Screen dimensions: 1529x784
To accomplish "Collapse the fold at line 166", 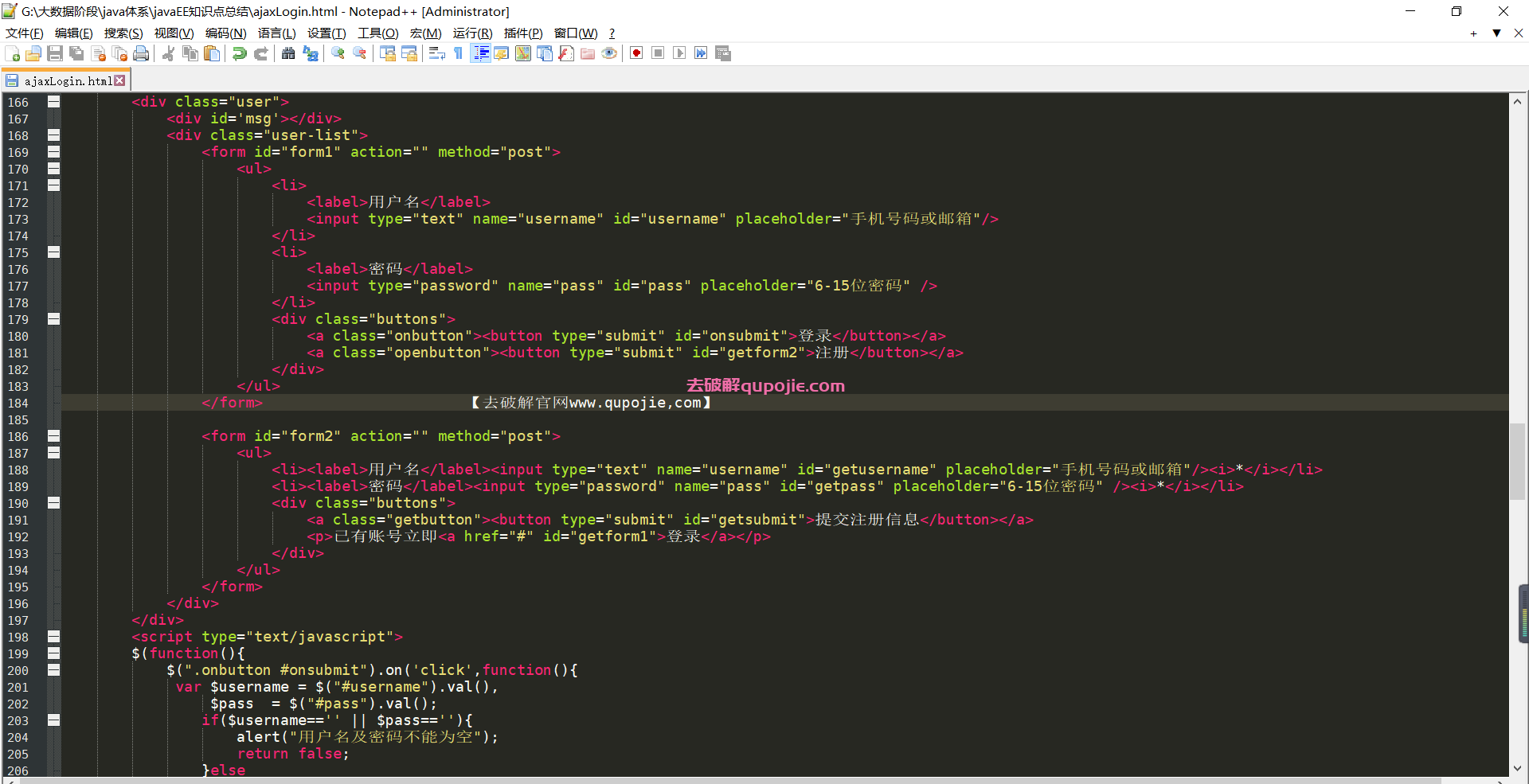I will 53,102.
